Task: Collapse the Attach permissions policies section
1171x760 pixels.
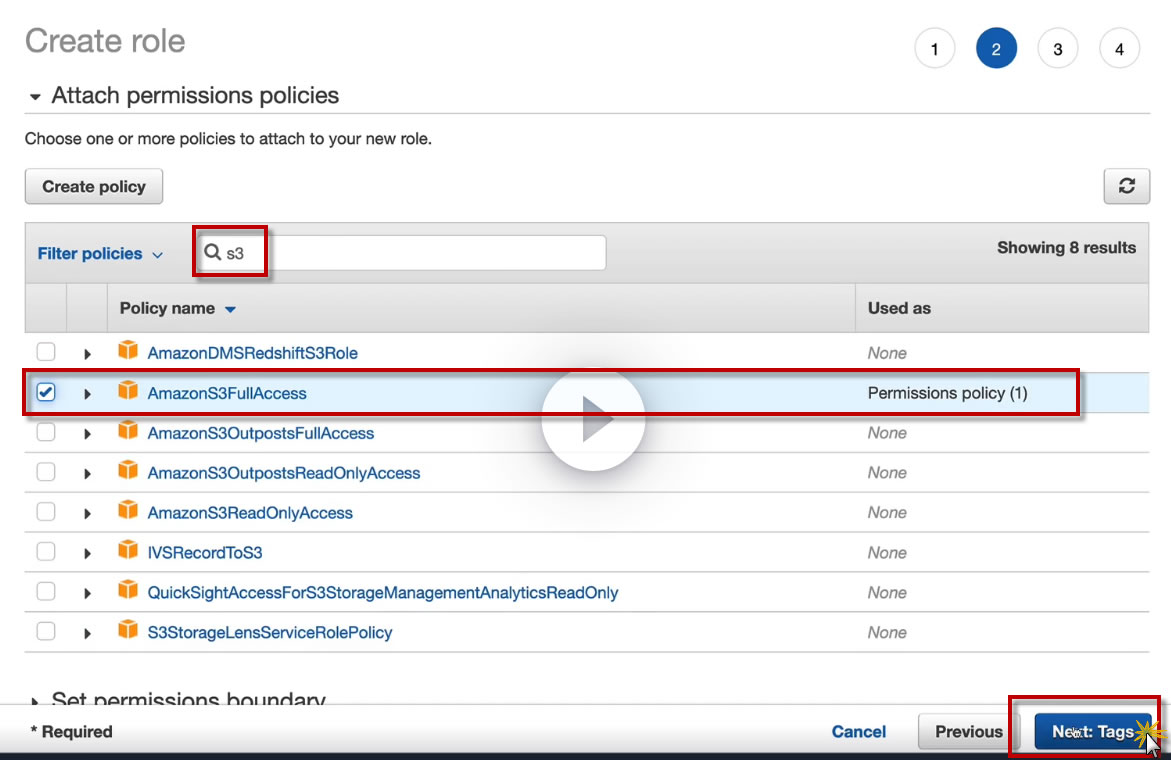Action: 36,97
